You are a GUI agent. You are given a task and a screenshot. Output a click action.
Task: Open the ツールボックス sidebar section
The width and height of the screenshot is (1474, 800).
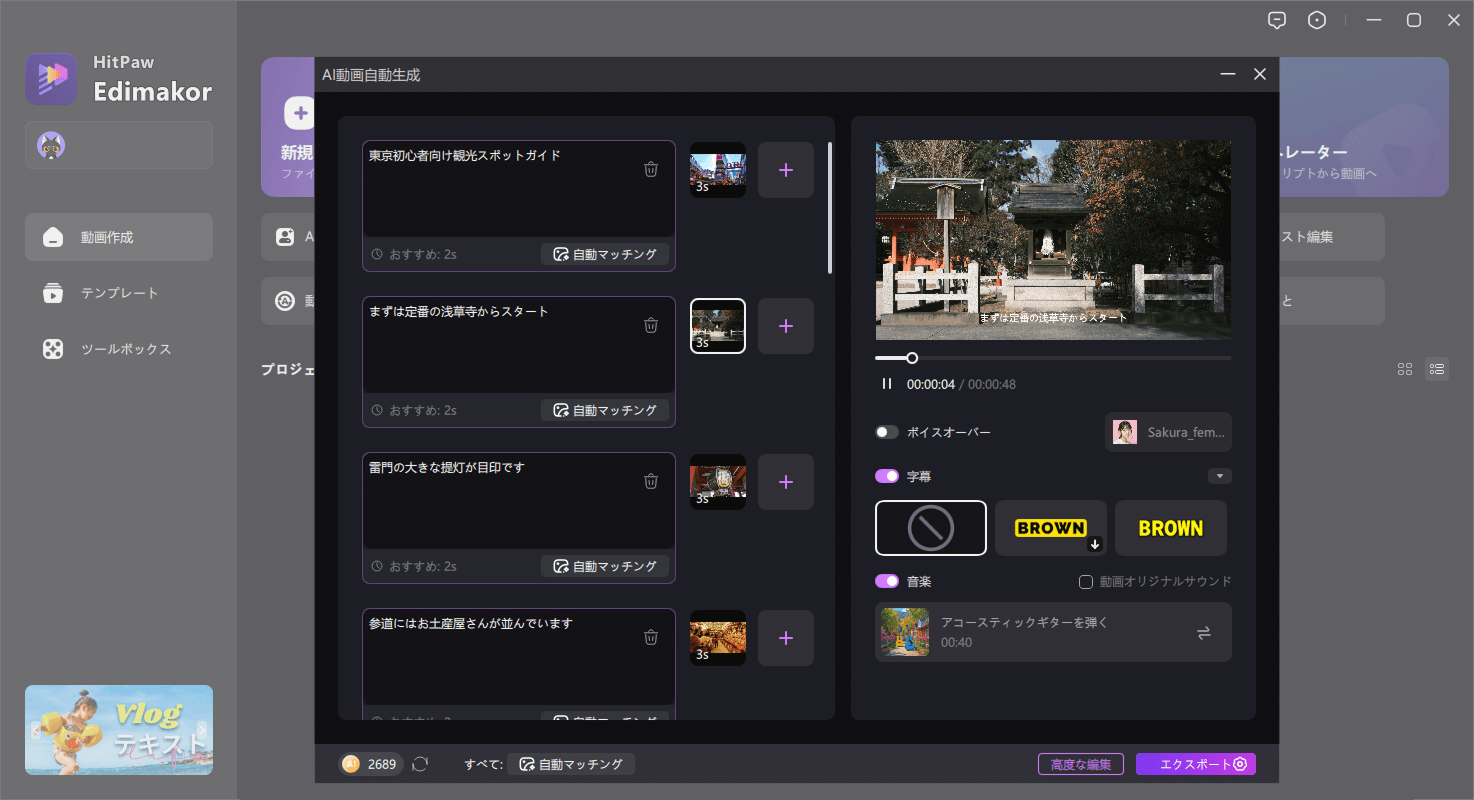(x=119, y=349)
